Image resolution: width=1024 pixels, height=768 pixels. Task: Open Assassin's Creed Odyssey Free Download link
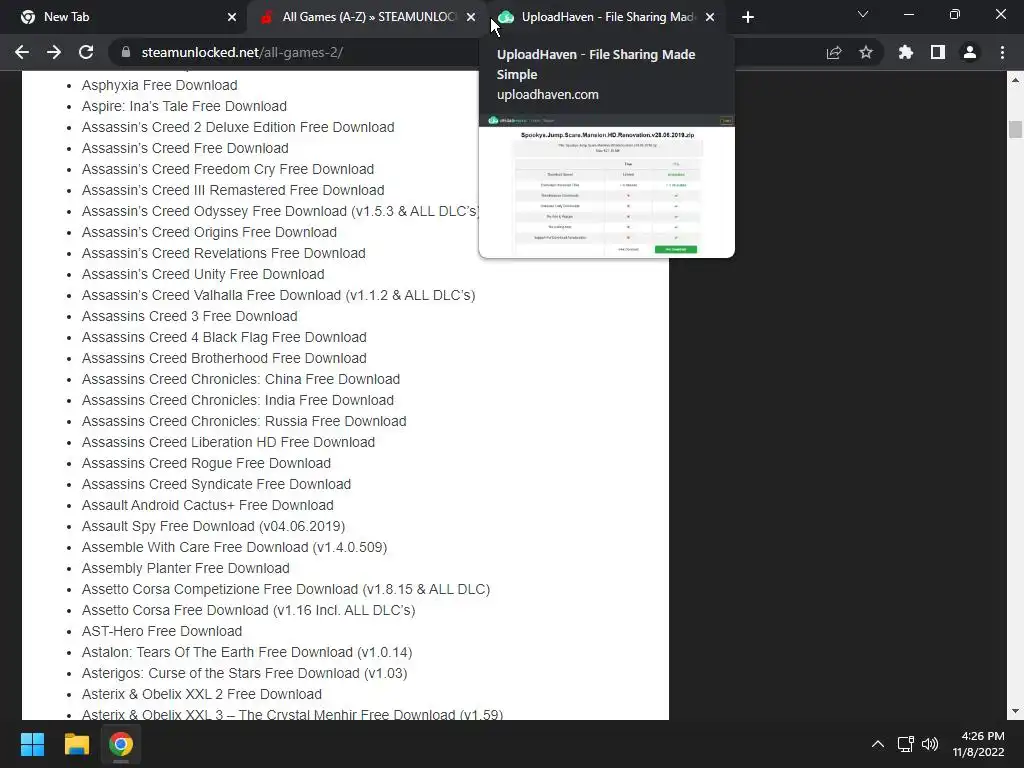point(280,211)
